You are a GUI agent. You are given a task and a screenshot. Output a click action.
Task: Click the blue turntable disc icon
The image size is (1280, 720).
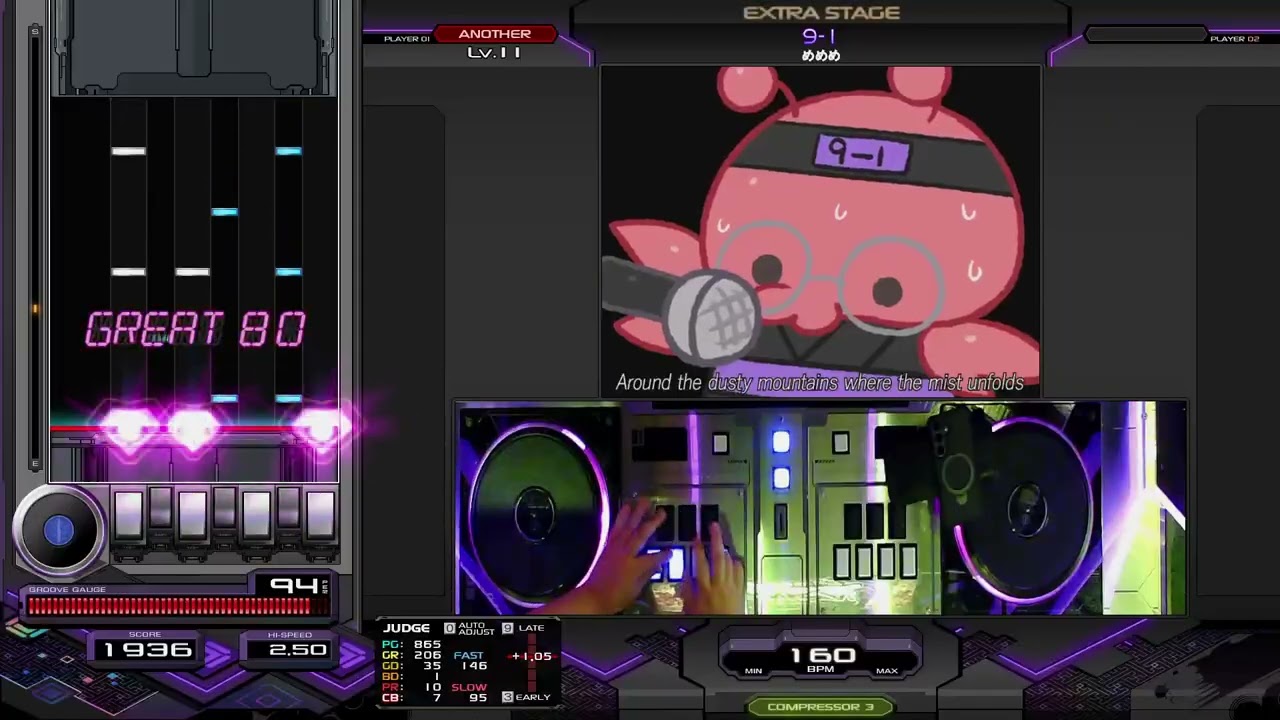(x=59, y=531)
